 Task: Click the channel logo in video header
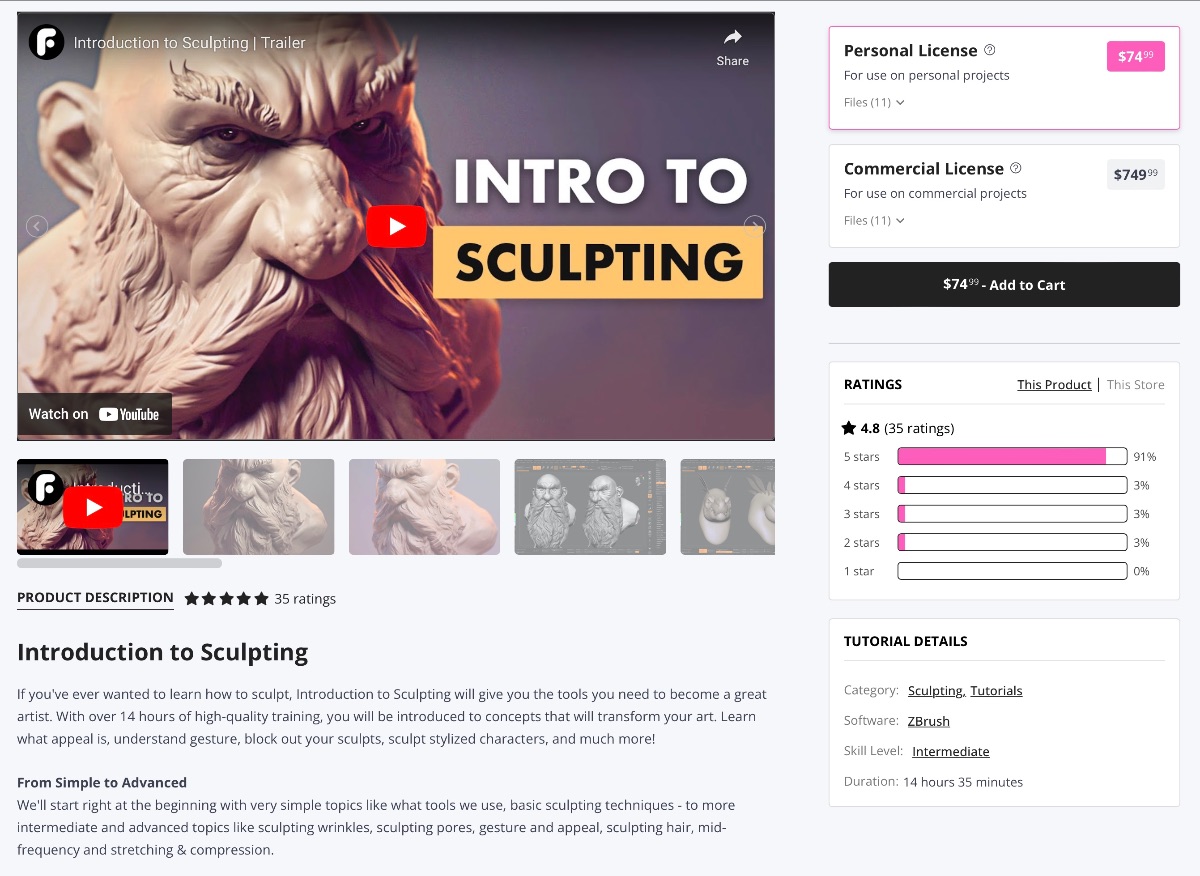click(x=46, y=42)
